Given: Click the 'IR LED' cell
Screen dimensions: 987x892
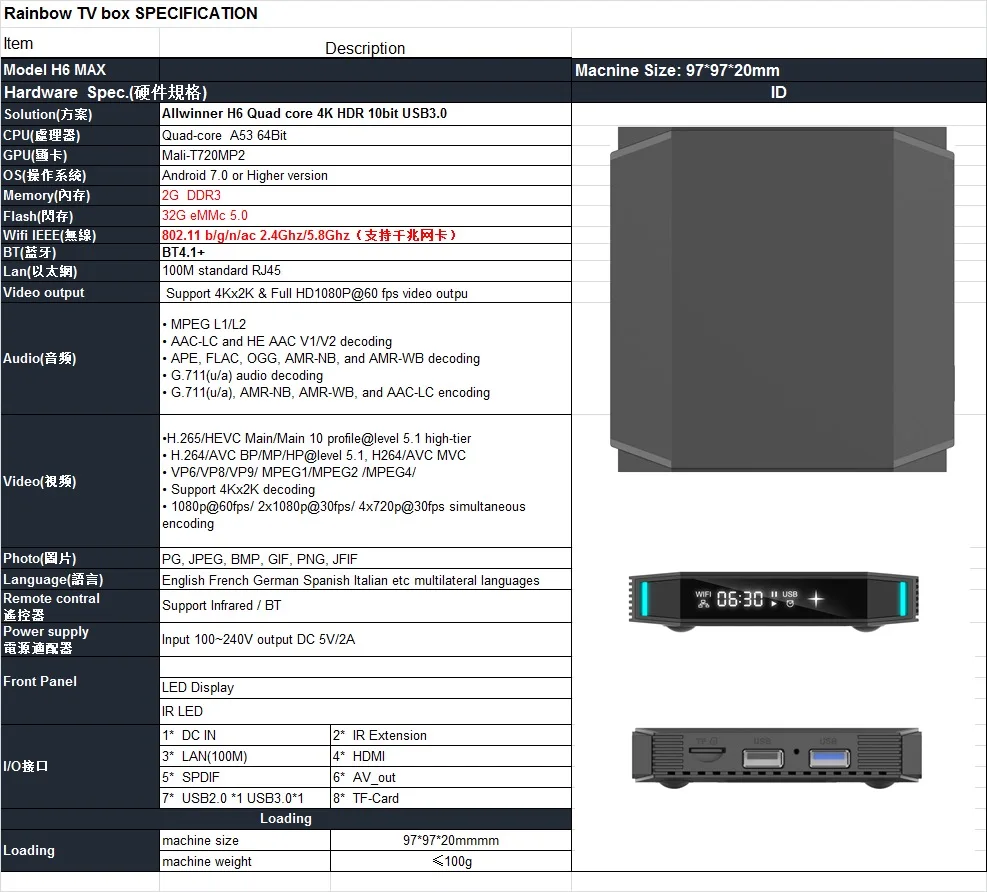Looking at the screenshot, I should tap(366, 711).
